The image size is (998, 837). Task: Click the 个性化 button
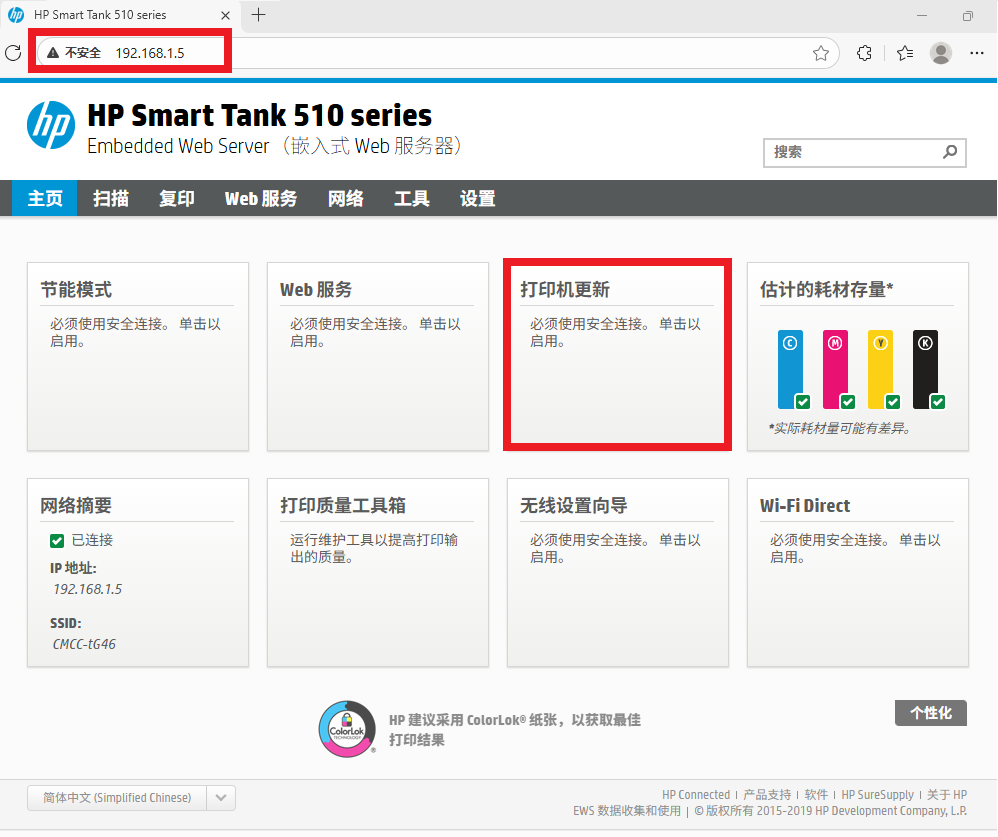[x=930, y=713]
